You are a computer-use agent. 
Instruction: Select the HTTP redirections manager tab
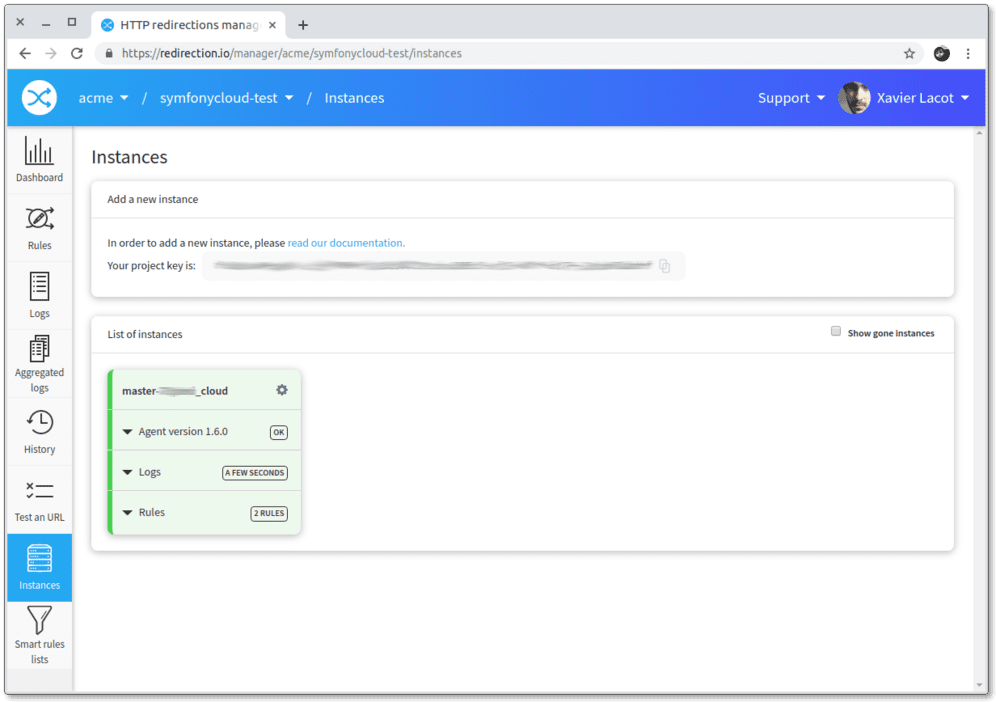point(189,25)
